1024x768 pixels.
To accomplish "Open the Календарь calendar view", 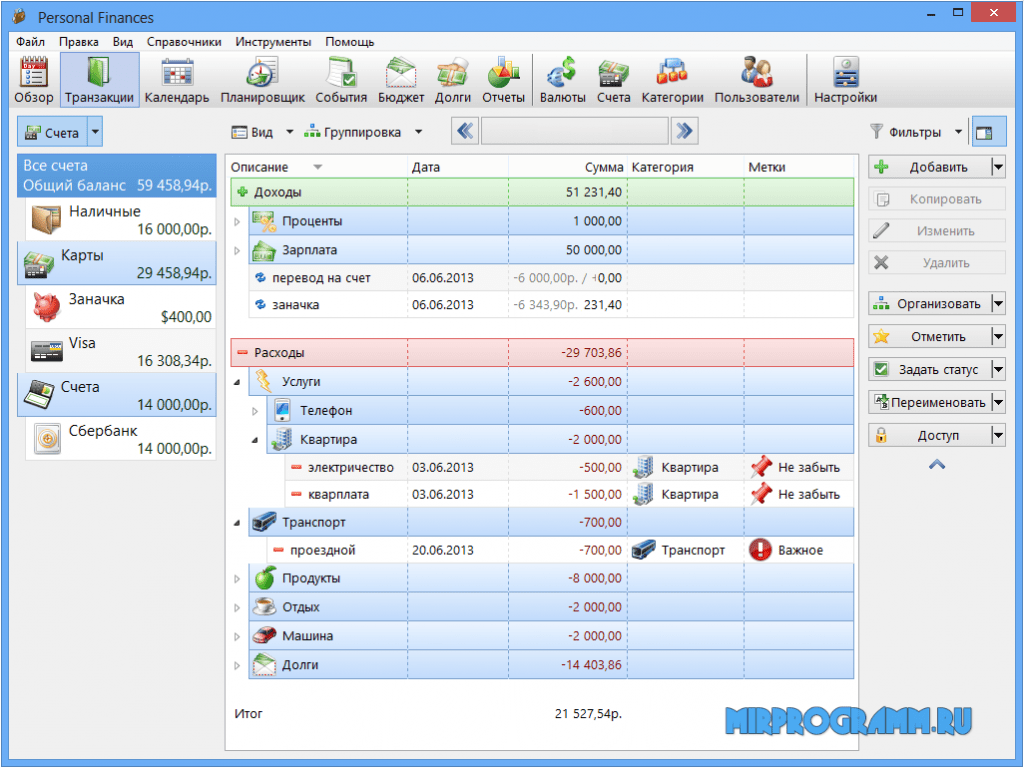I will click(x=177, y=80).
